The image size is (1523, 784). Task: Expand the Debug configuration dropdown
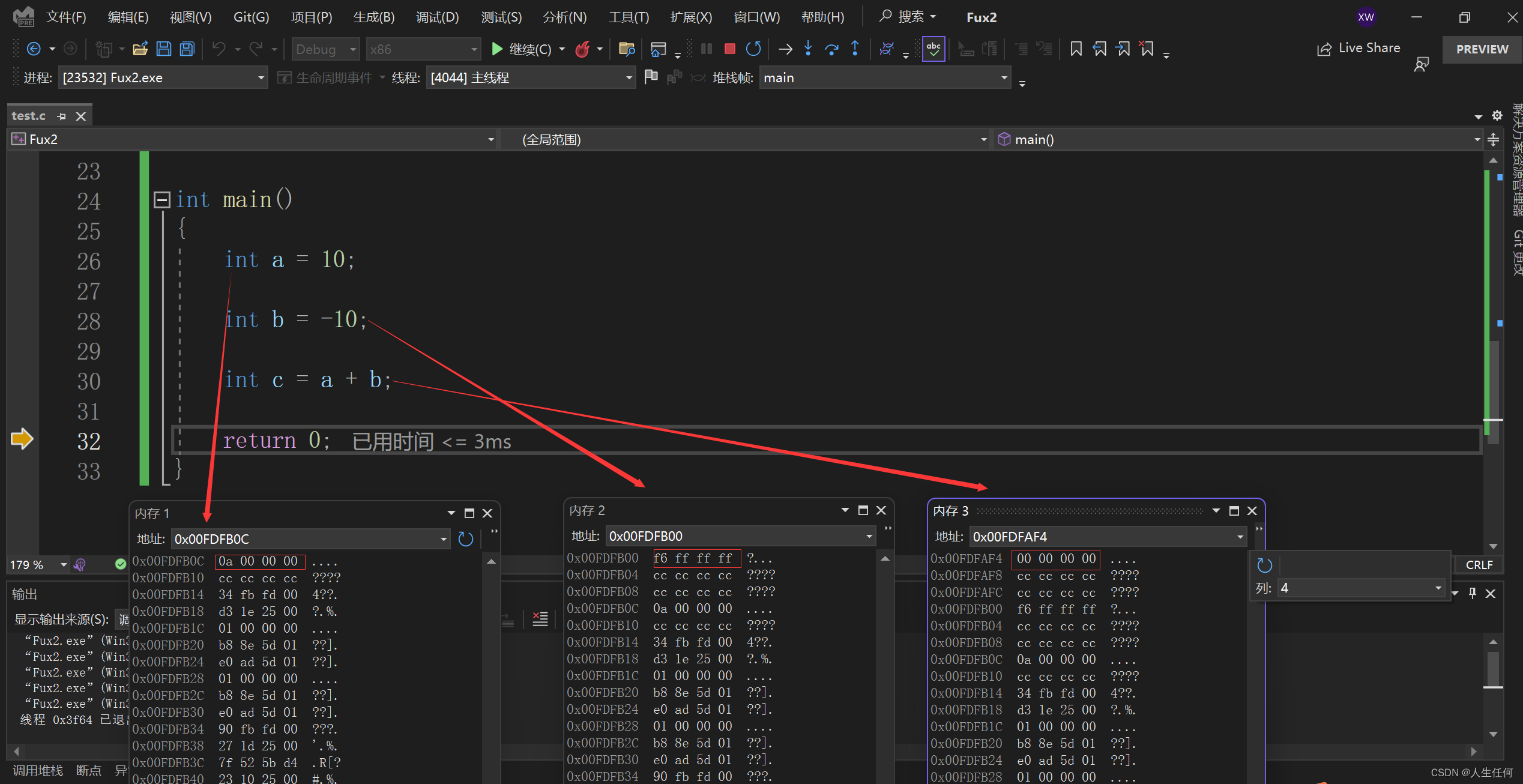pos(354,48)
